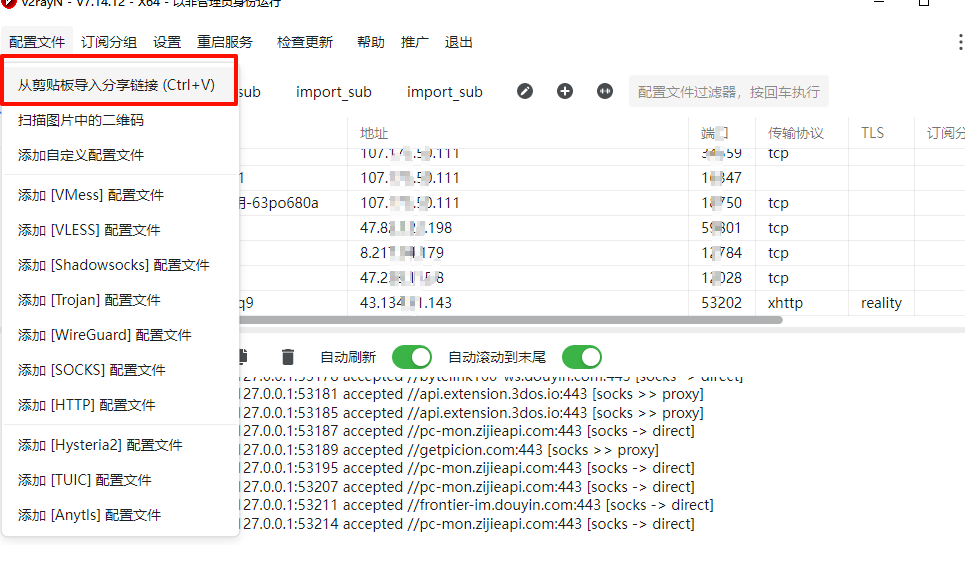Click log line 53181 api.extension.3dos.io
This screenshot has width=965, height=571.
pos(472,394)
